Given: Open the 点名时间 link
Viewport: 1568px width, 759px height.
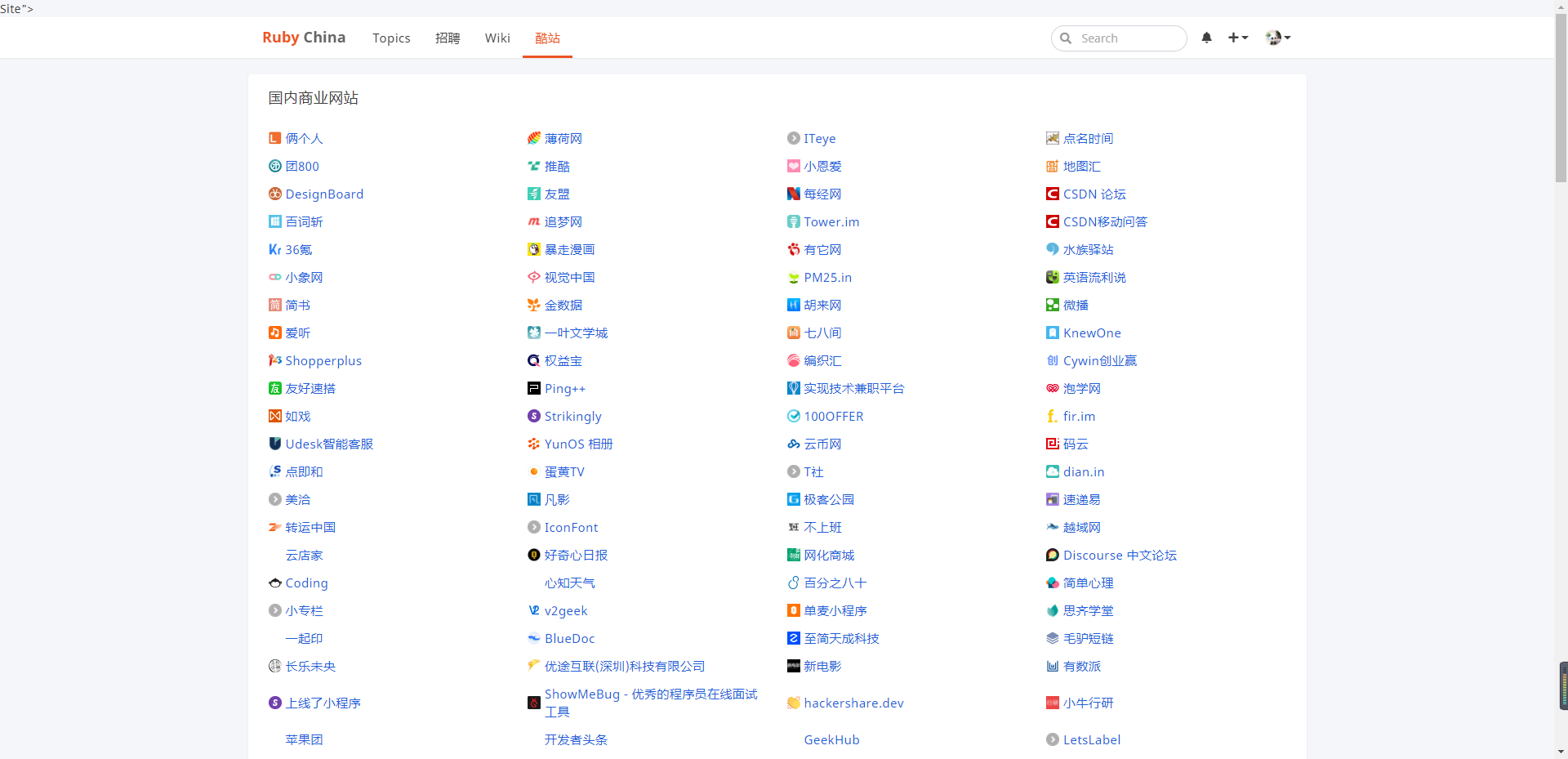Looking at the screenshot, I should click(x=1089, y=138).
